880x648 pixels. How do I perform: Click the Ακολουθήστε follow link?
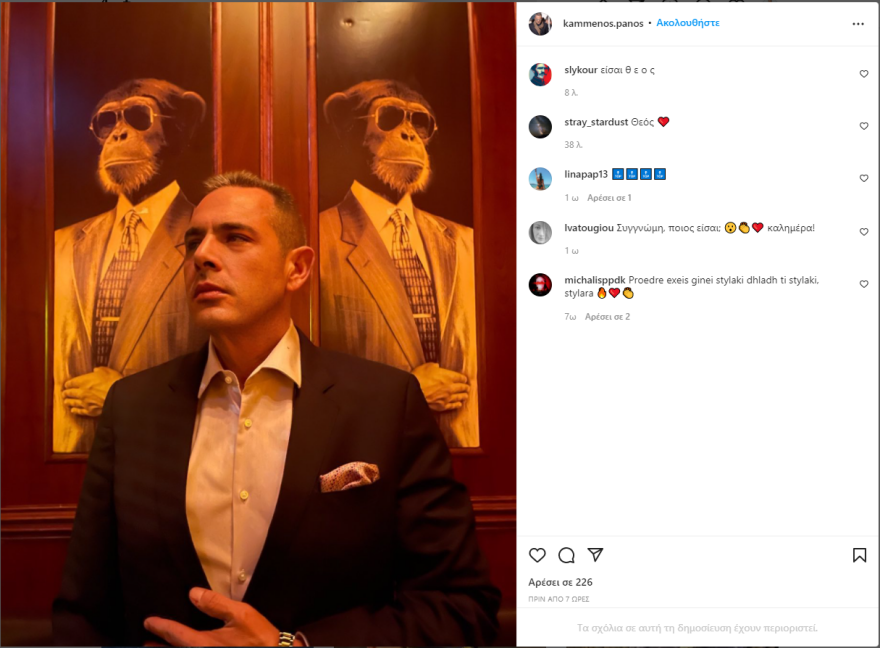click(688, 23)
